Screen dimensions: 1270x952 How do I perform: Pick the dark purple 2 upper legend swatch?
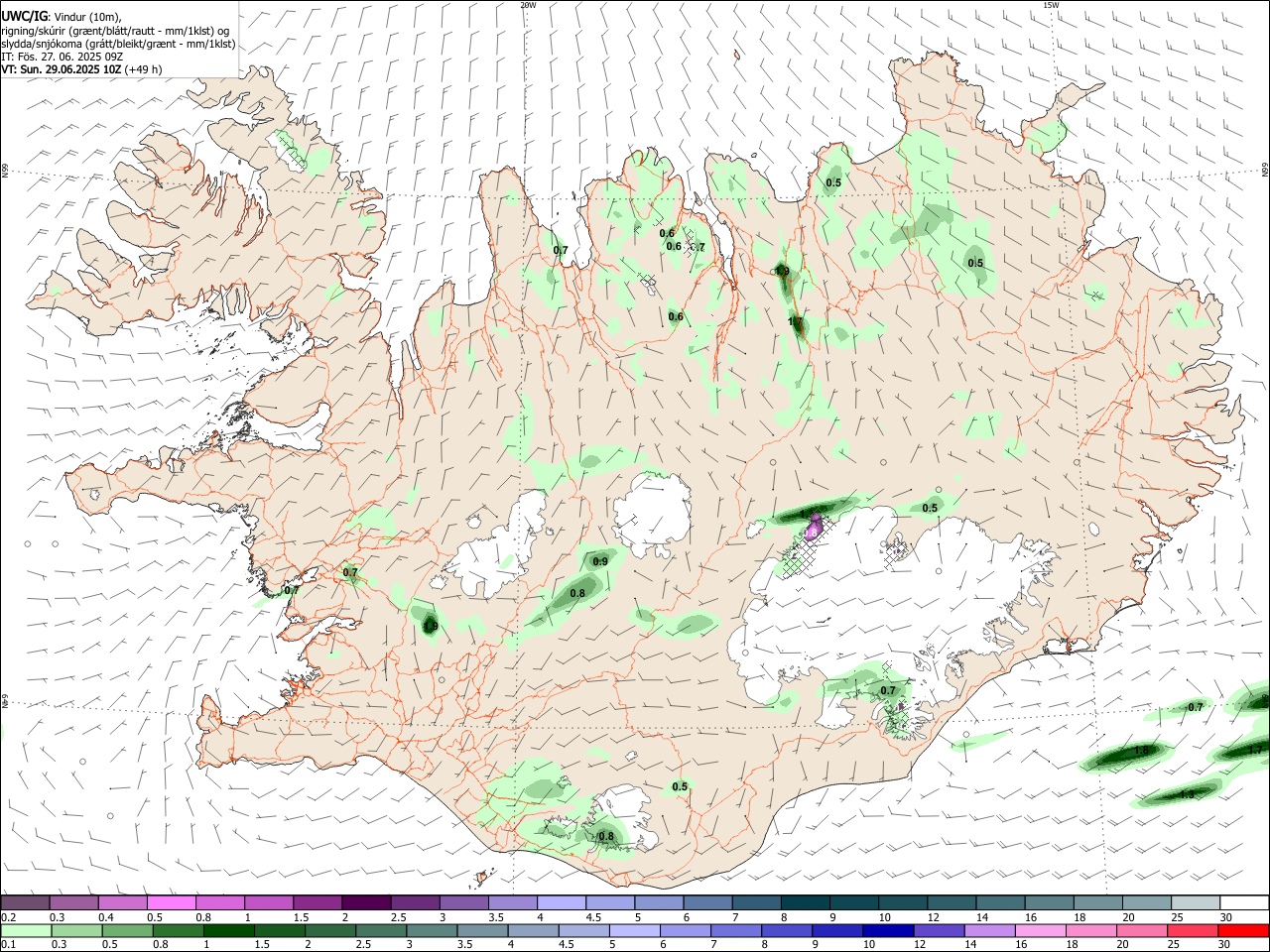(365, 902)
